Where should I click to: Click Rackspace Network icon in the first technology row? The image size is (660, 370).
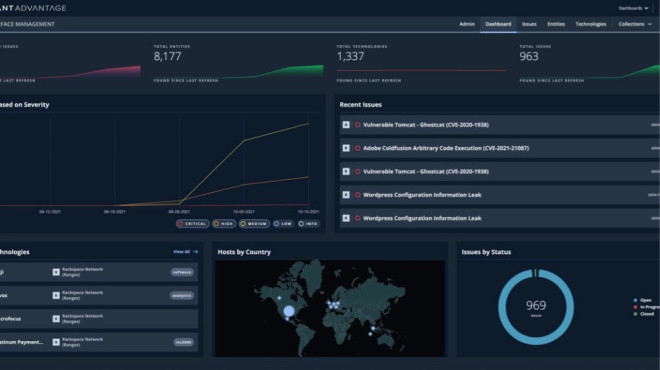pyautogui.click(x=56, y=272)
